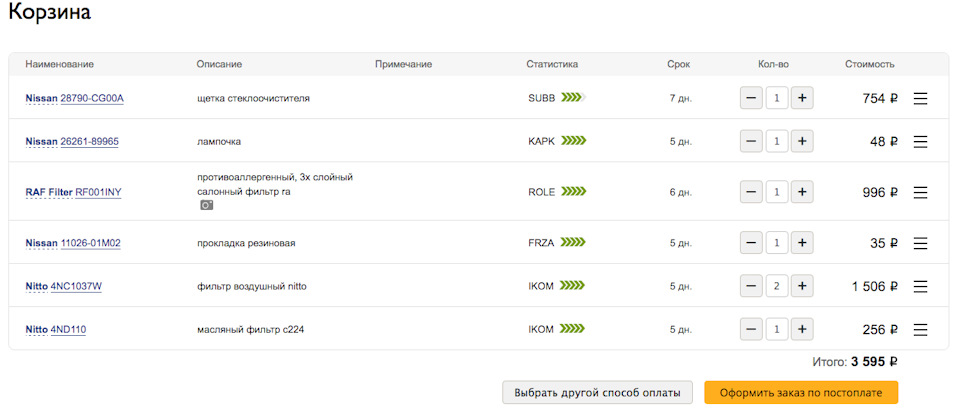960x417 pixels.
Task: Click the "Стоимость" column header
Action: tap(869, 64)
